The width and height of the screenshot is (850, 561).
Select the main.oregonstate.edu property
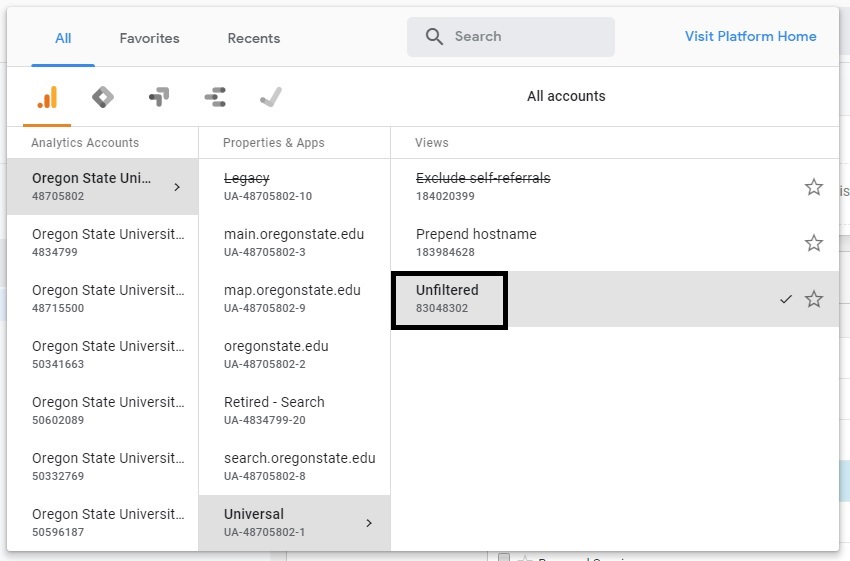pyautogui.click(x=294, y=243)
